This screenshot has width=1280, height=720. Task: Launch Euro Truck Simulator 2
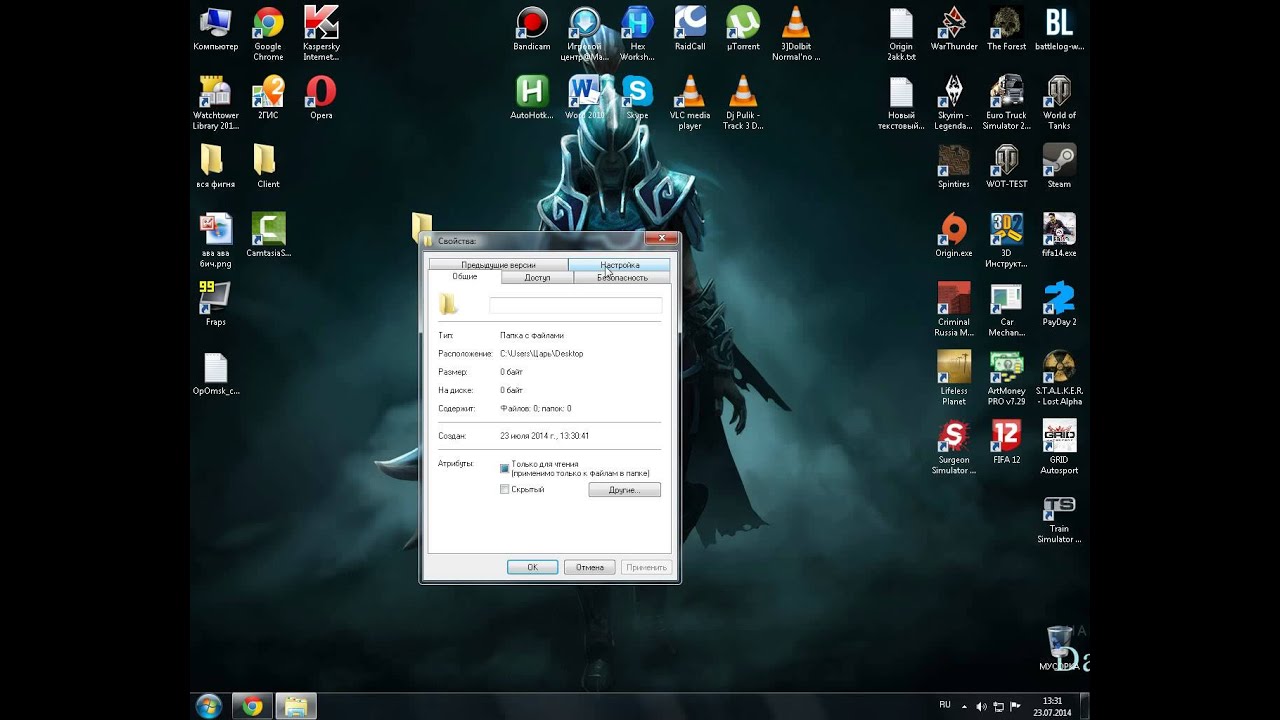coord(1007,103)
